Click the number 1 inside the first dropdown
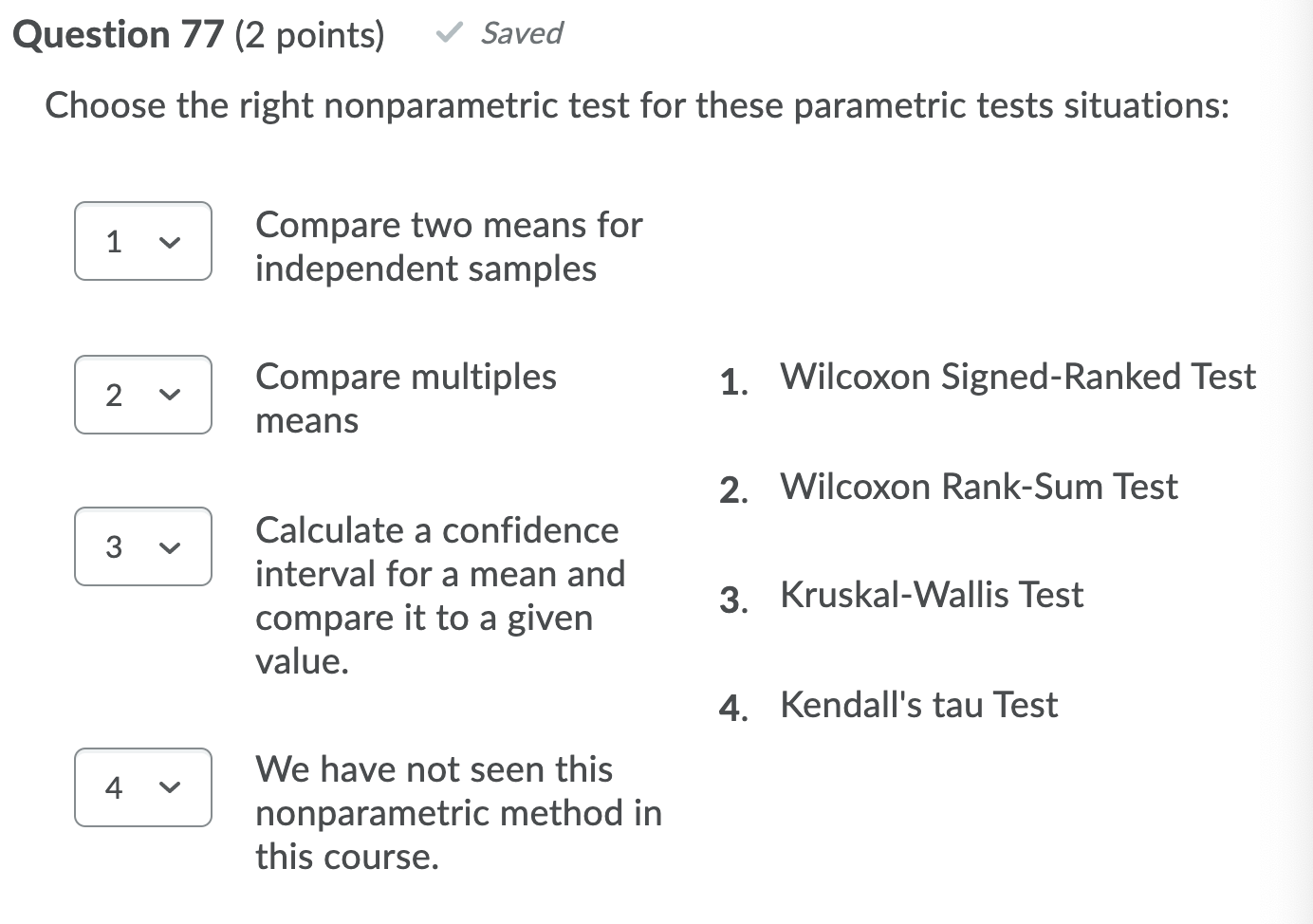The image size is (1313, 924). point(115,242)
